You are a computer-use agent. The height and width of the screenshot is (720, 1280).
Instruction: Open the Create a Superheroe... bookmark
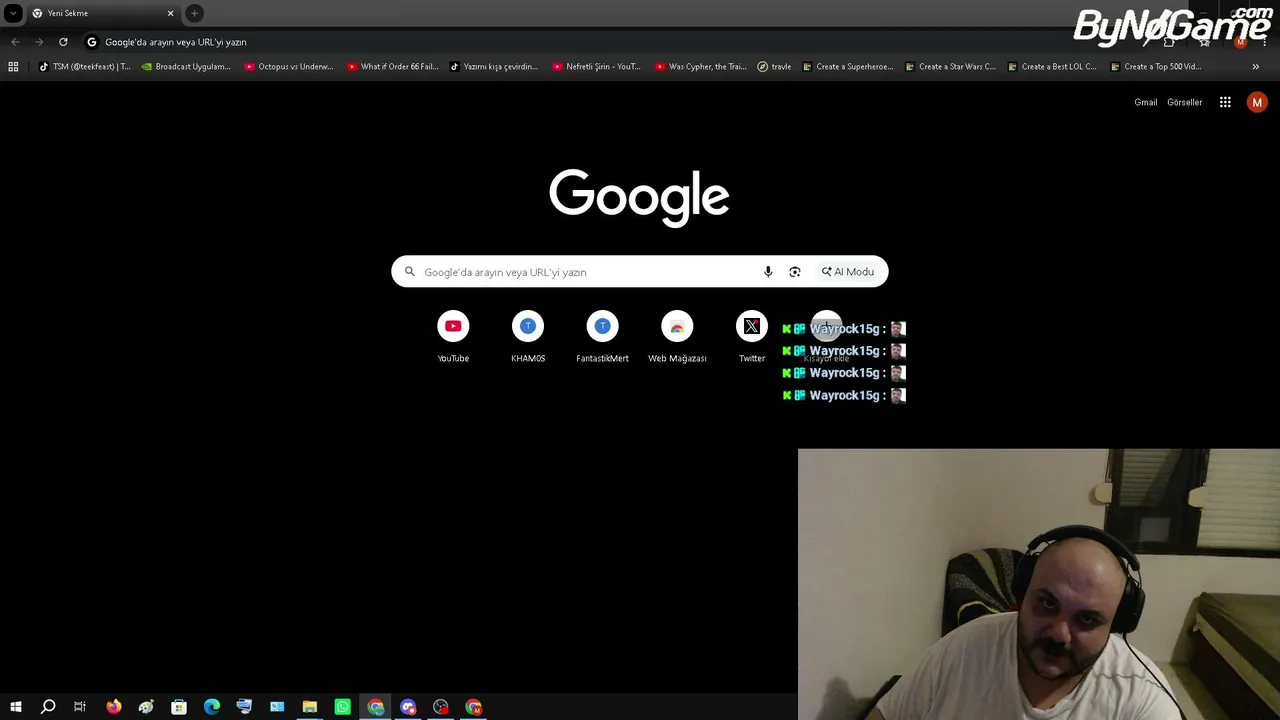pos(848,67)
